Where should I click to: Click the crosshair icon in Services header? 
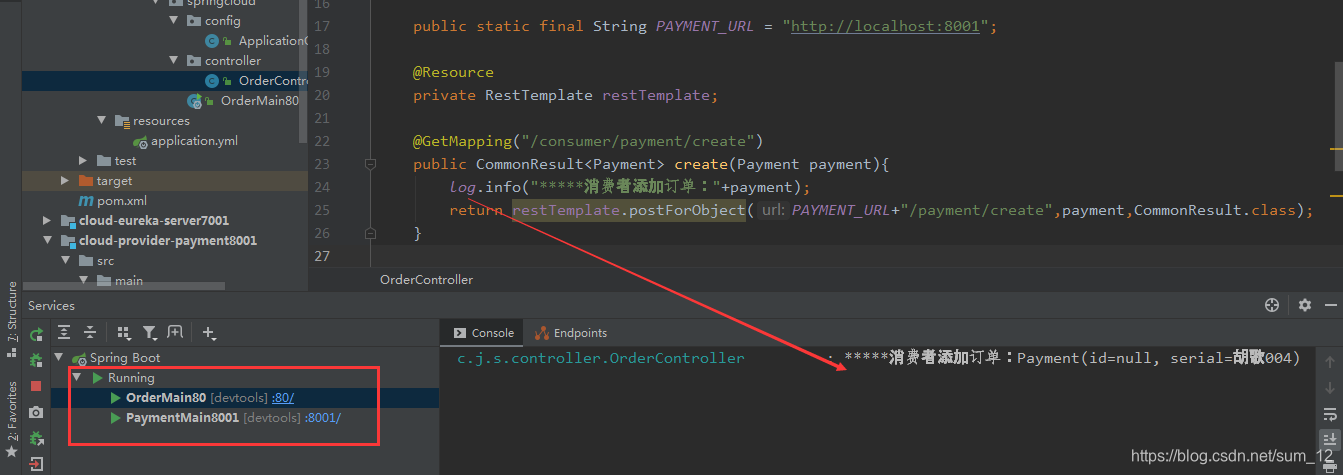coord(1272,305)
